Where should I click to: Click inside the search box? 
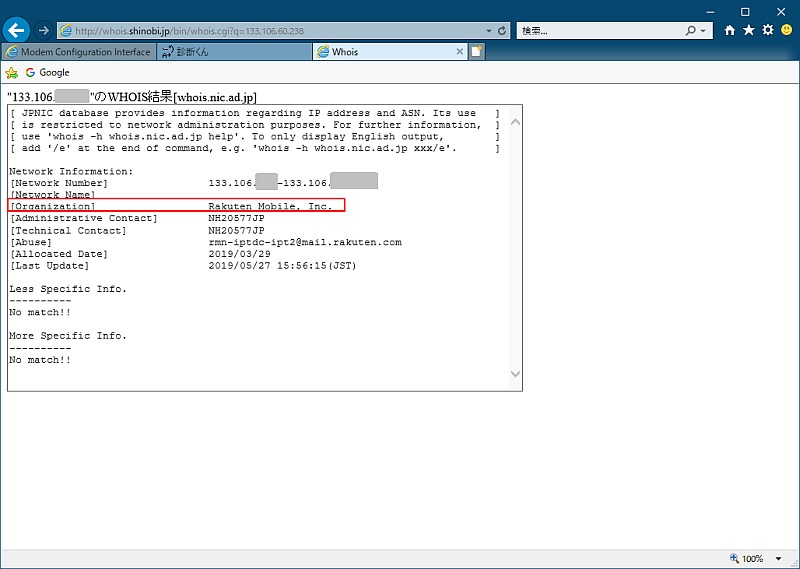599,31
